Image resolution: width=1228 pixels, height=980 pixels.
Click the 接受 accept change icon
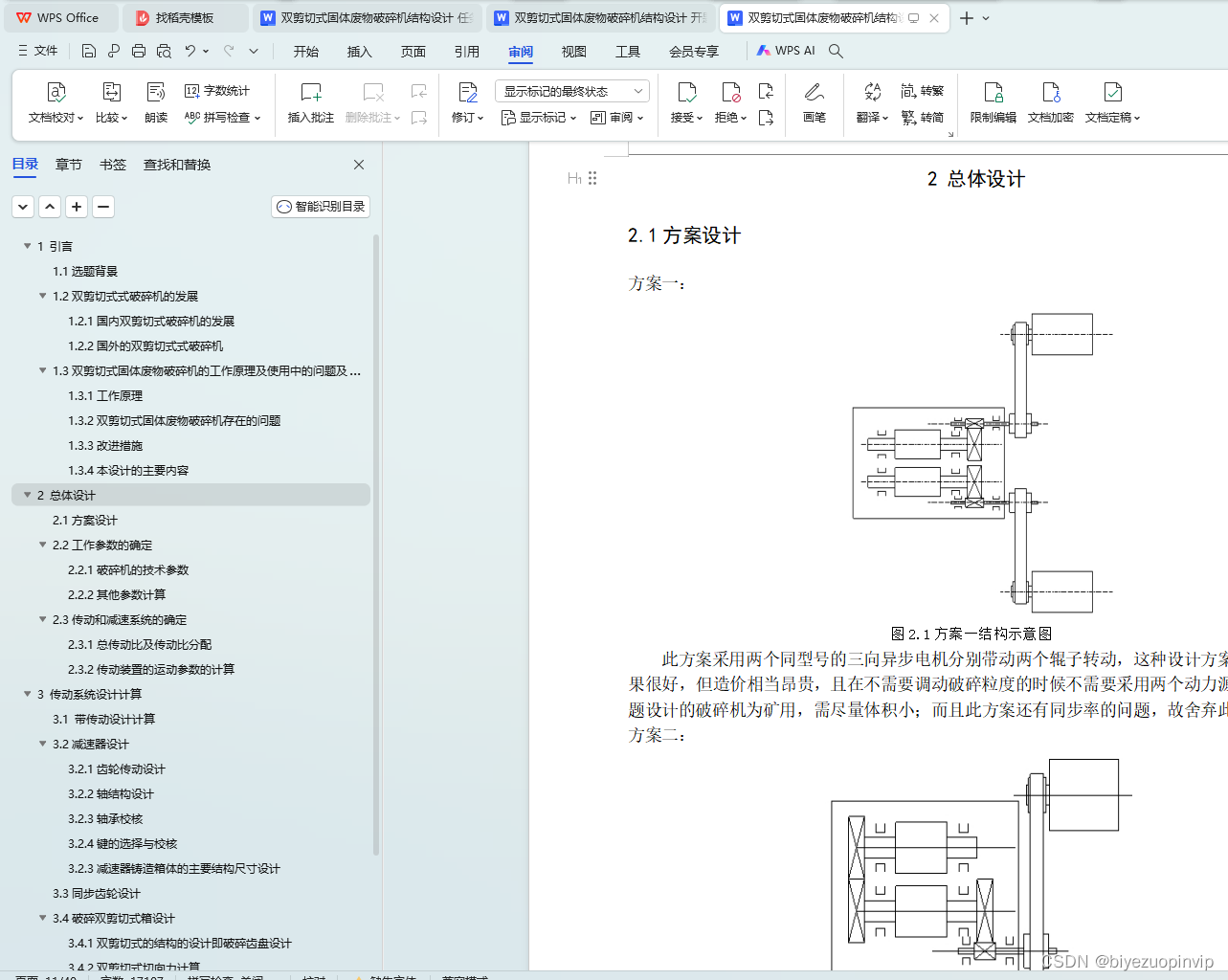click(x=686, y=93)
